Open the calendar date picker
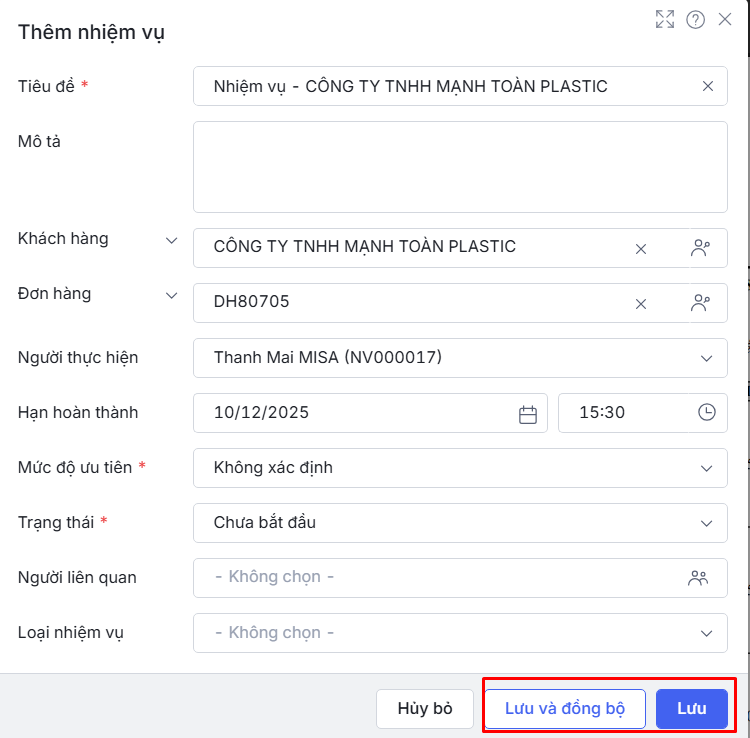The image size is (750, 738). coord(528,413)
